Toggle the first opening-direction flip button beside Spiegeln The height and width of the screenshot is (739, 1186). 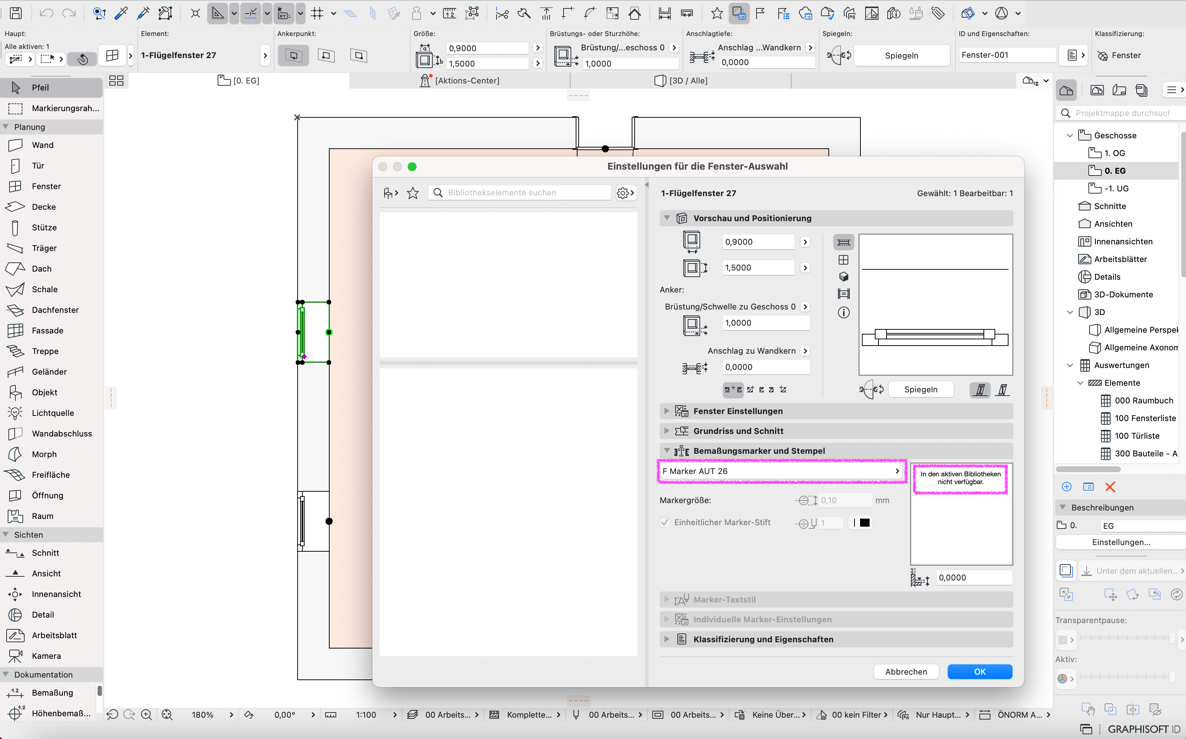pyautogui.click(x=980, y=390)
